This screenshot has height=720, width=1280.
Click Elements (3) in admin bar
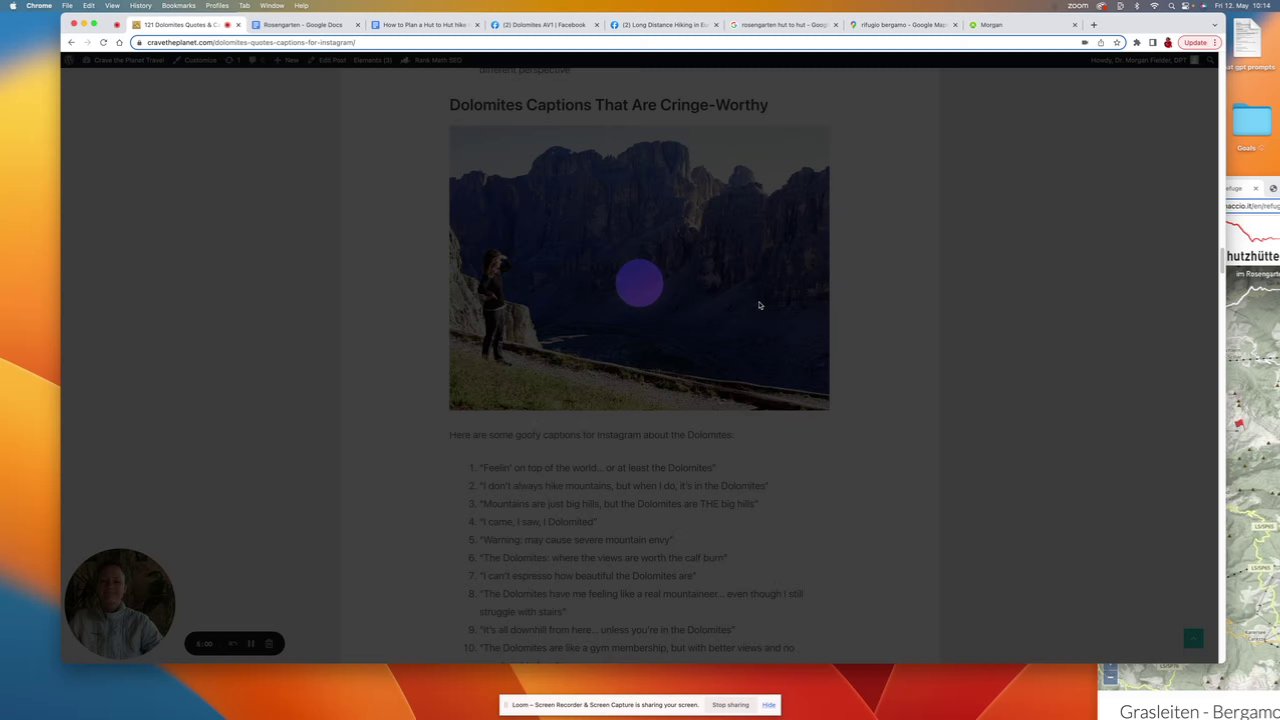pyautogui.click(x=372, y=60)
